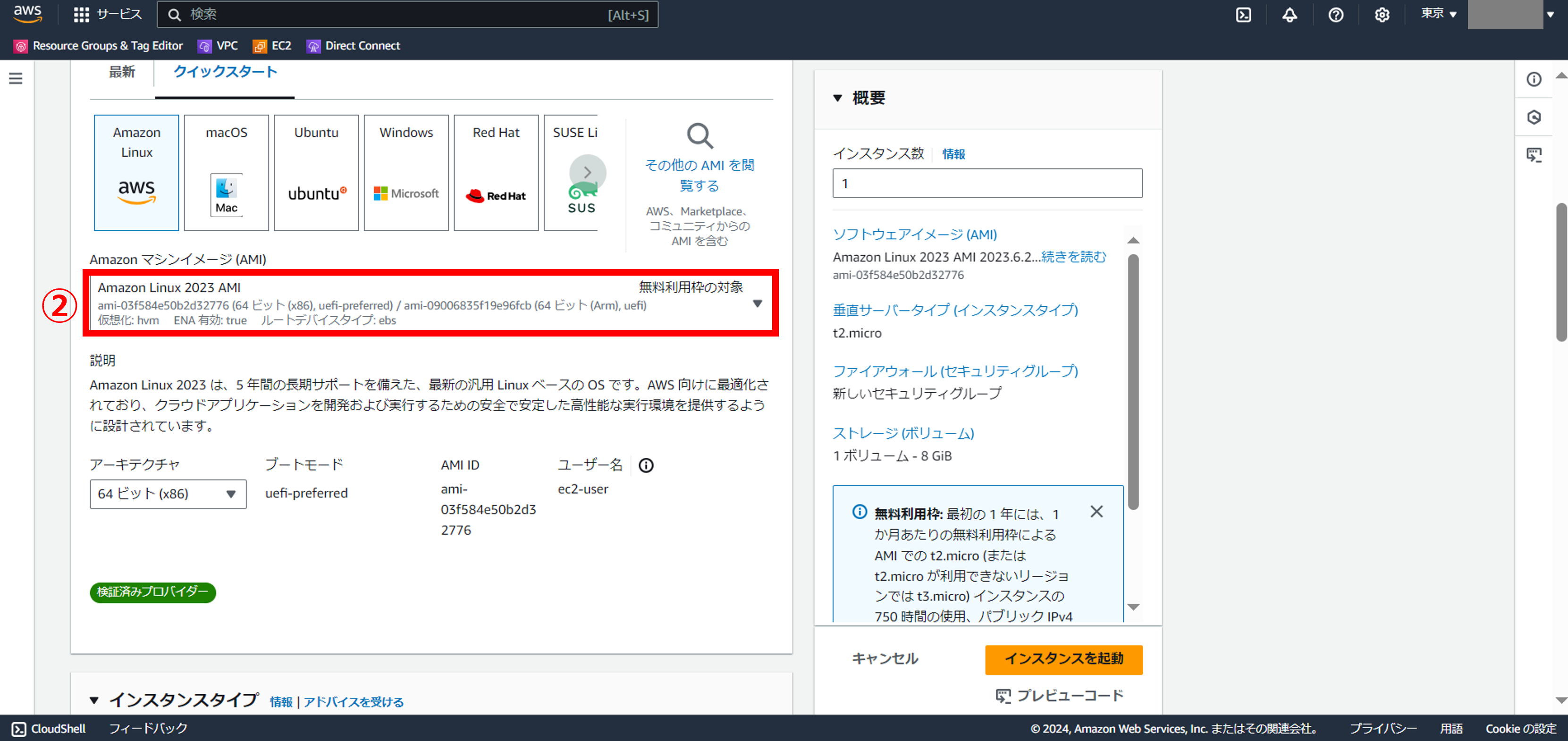Select the Windows AMI tile
1568x741 pixels.
406,172
